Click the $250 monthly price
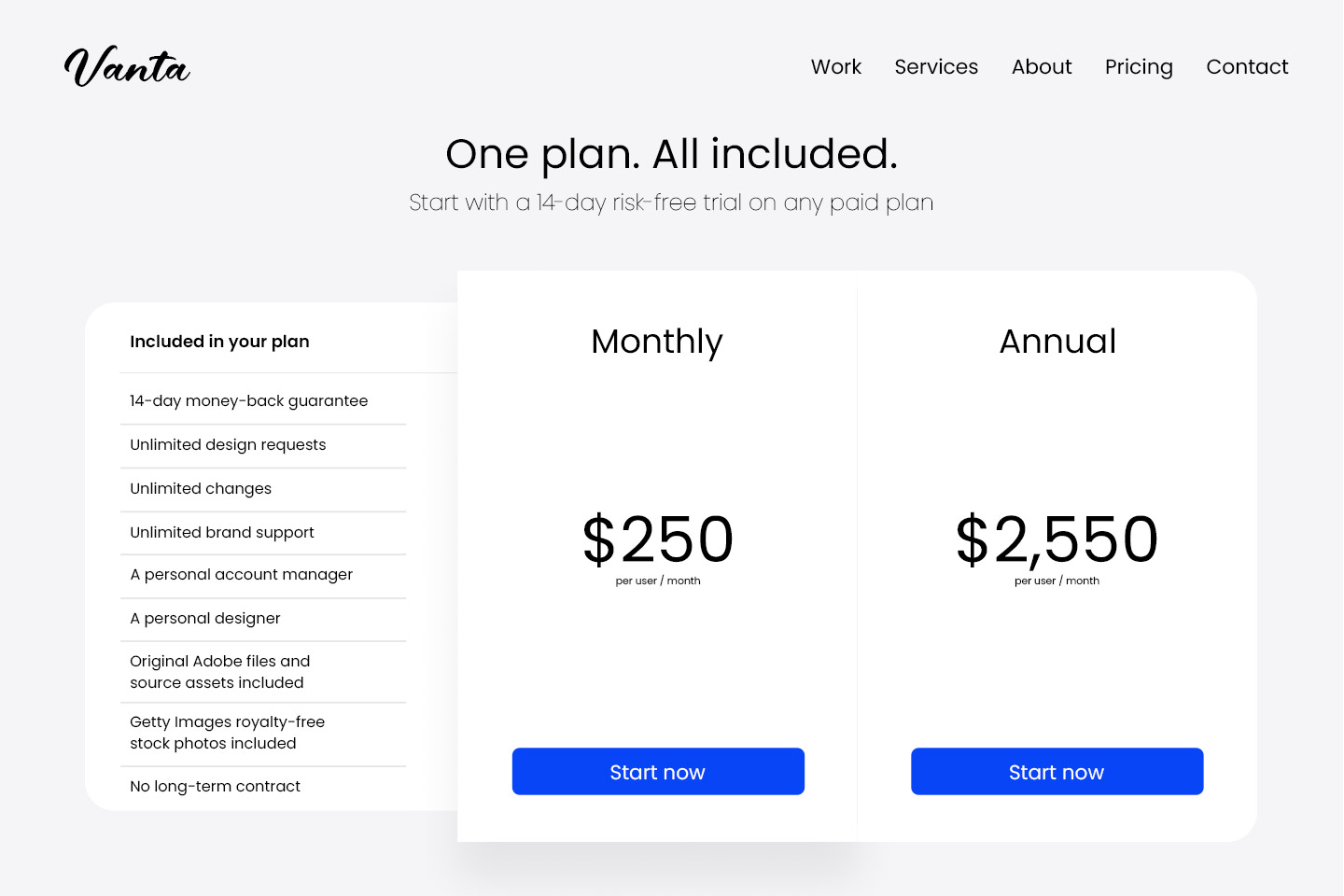1344x896 pixels. click(x=658, y=539)
